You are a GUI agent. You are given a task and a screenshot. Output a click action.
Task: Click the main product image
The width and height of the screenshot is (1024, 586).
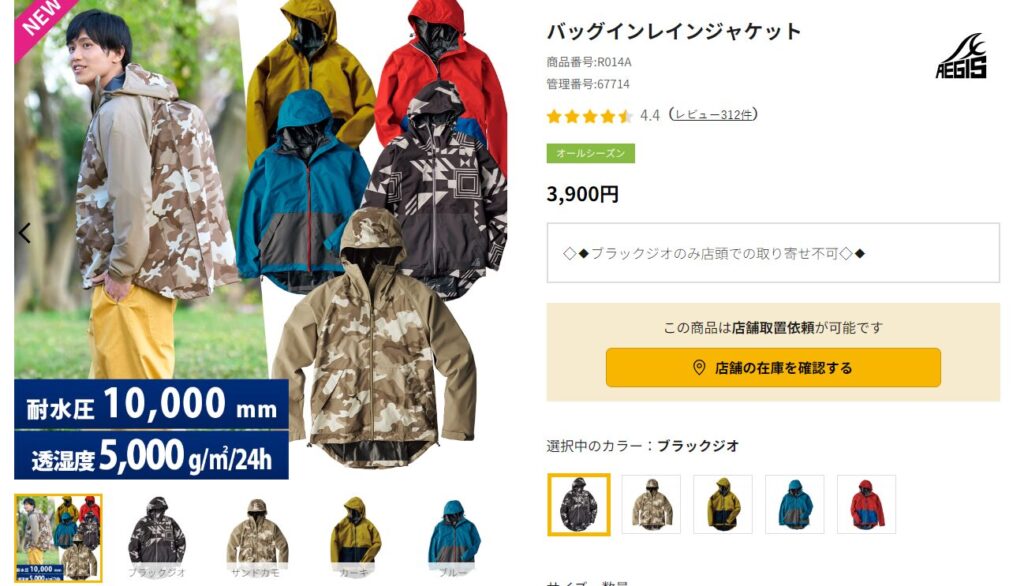pos(261,239)
